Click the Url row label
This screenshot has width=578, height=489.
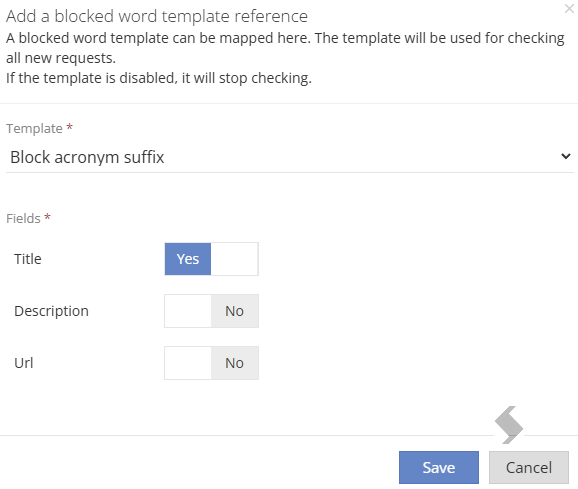pos(24,363)
